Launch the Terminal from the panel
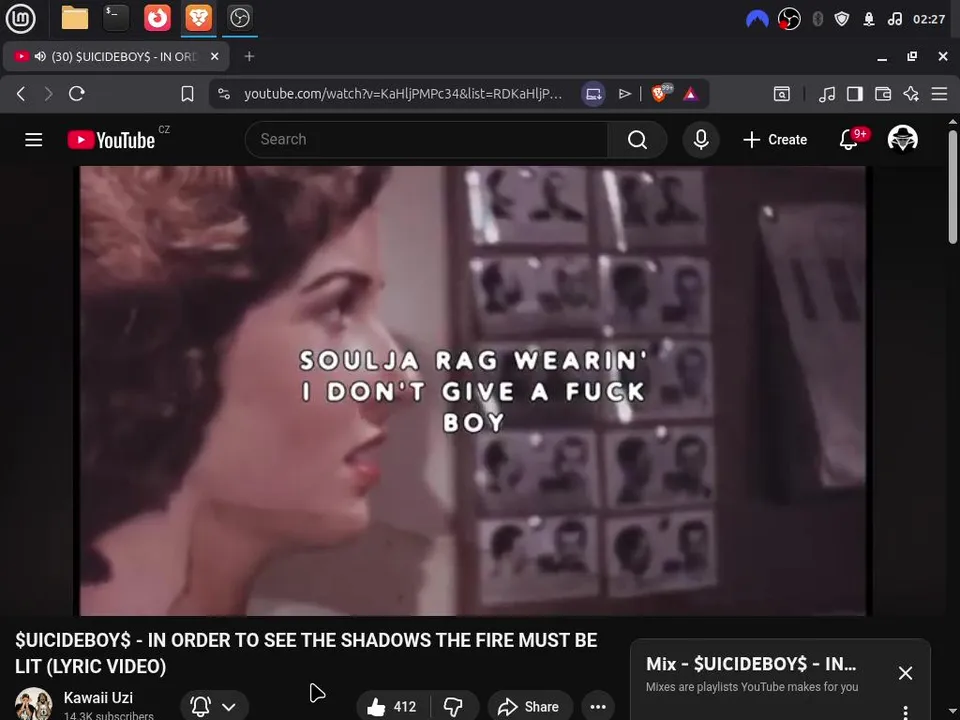960x720 pixels. click(116, 18)
